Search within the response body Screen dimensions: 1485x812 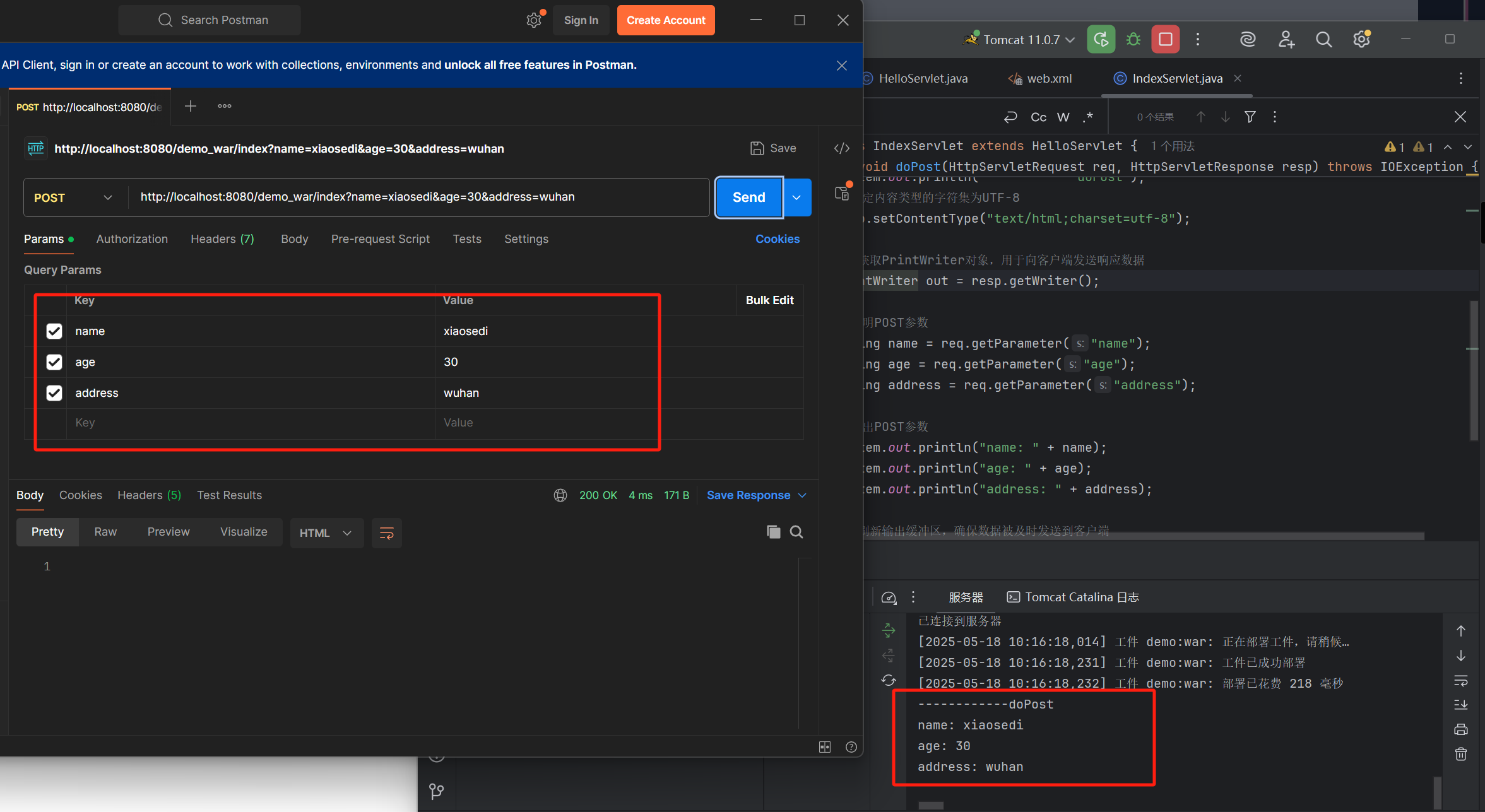point(796,532)
